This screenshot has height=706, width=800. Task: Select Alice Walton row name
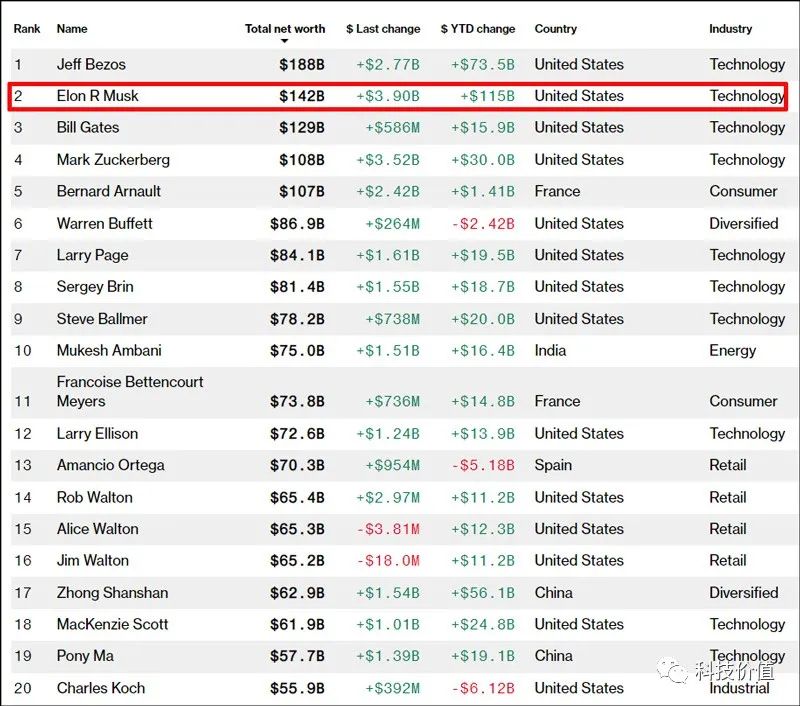[x=97, y=529]
